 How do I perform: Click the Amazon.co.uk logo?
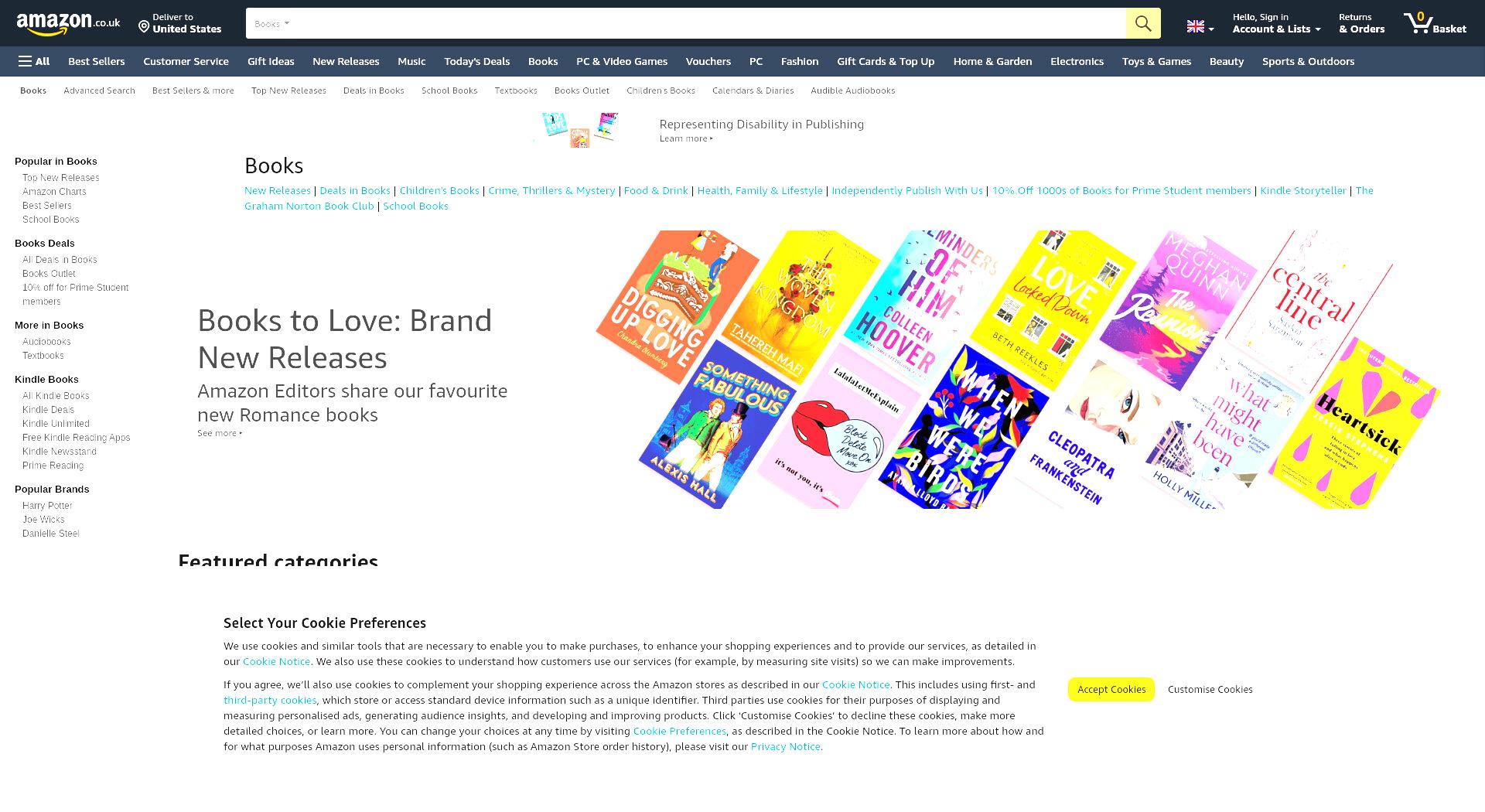tap(68, 23)
